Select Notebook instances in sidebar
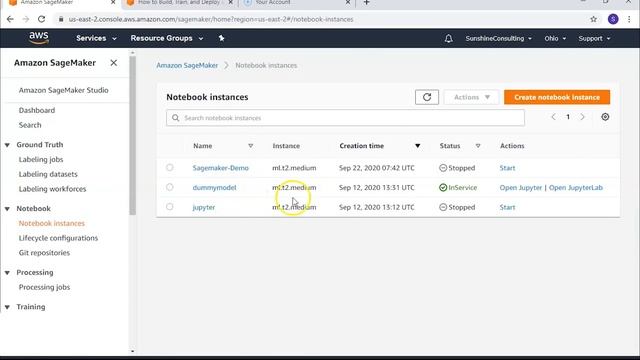 [51, 223]
